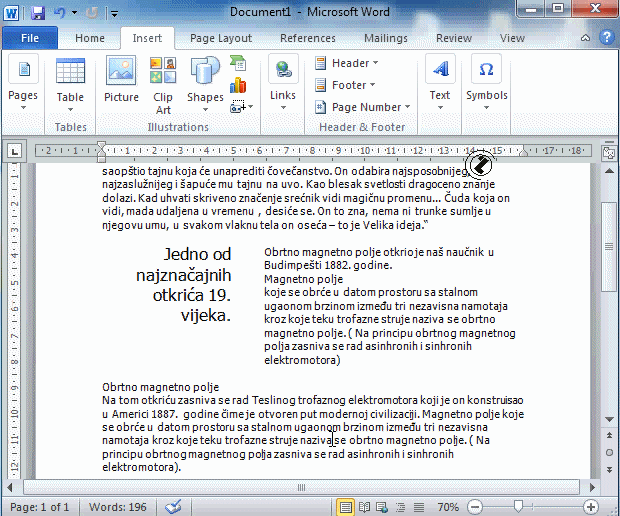Open the Page Layout tab
This screenshot has width=620, height=516.
pyautogui.click(x=221, y=38)
